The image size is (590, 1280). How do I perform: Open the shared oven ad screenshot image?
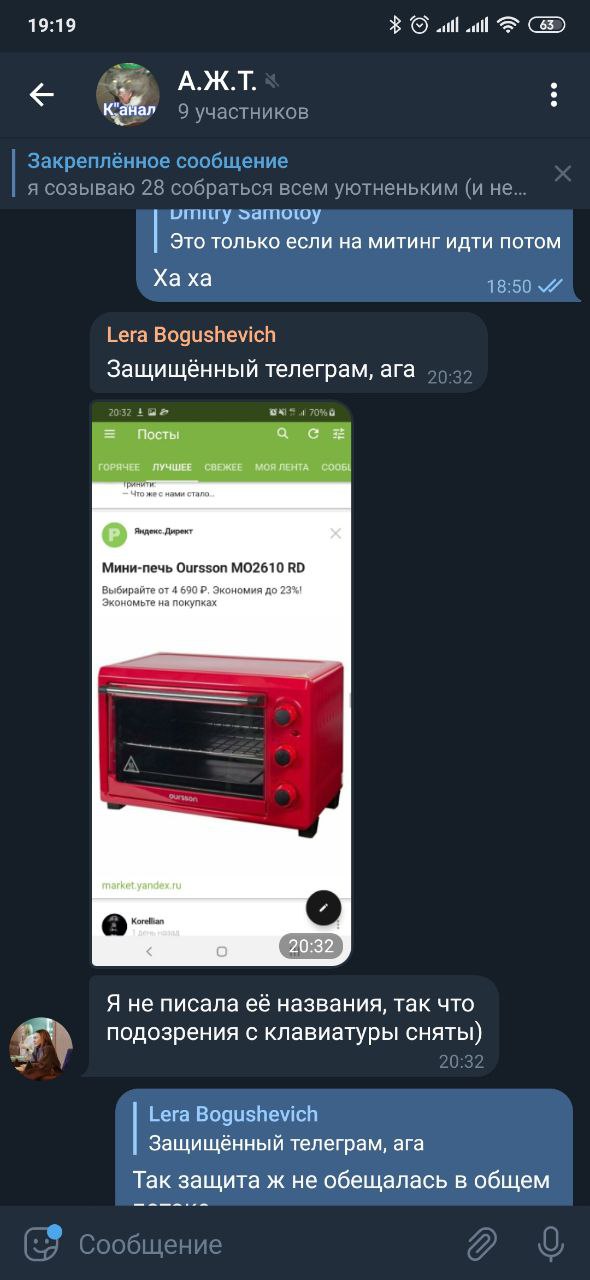tap(221, 684)
